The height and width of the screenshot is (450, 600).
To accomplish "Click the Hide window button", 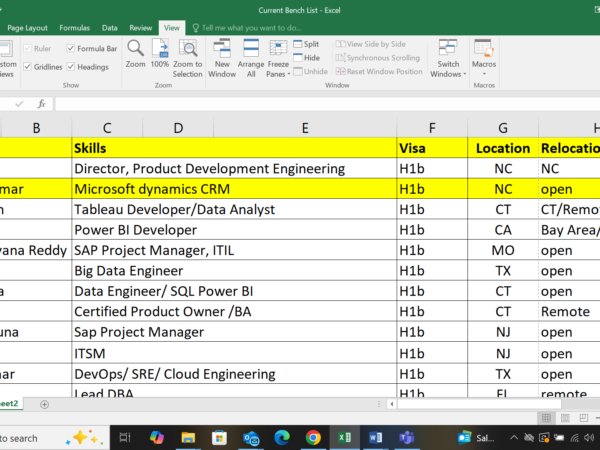I will pyautogui.click(x=305, y=58).
